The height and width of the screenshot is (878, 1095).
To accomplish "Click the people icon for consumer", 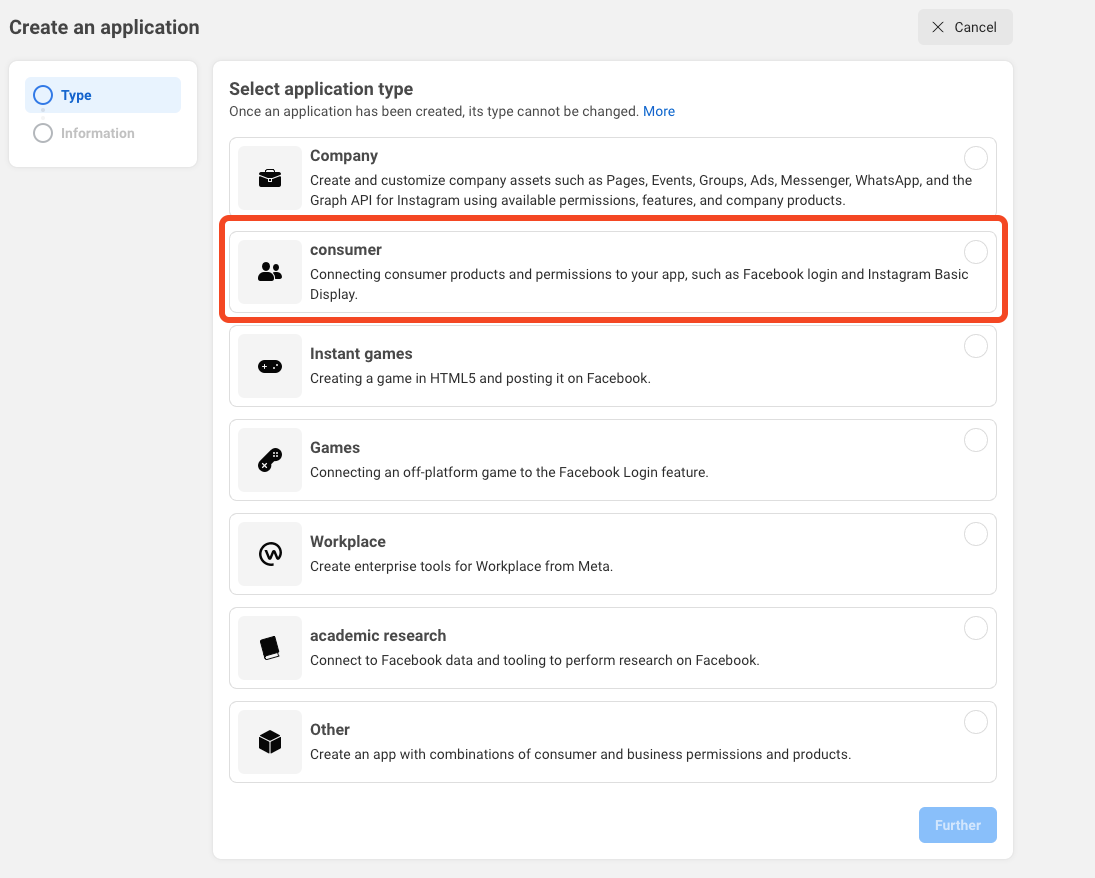I will 270,271.
